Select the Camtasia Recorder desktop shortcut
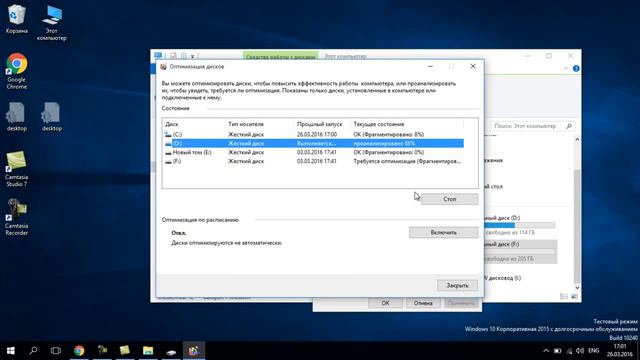Viewport: 640px width, 360px height. (16, 217)
